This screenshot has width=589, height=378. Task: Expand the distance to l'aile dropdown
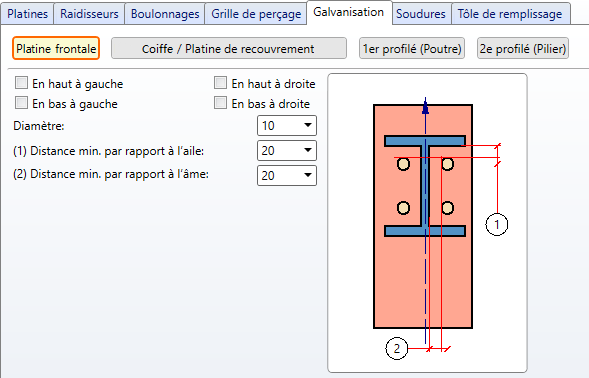click(287, 151)
